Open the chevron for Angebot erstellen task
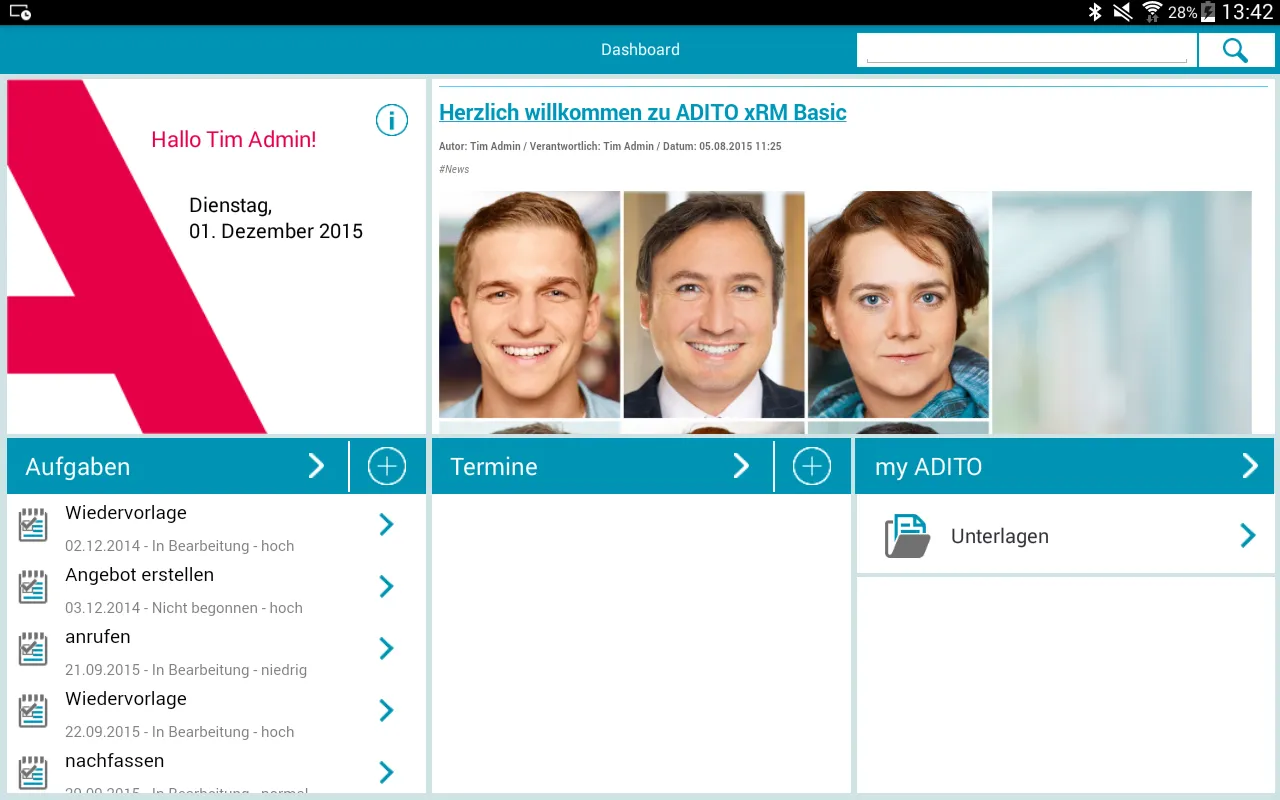 coord(387,587)
